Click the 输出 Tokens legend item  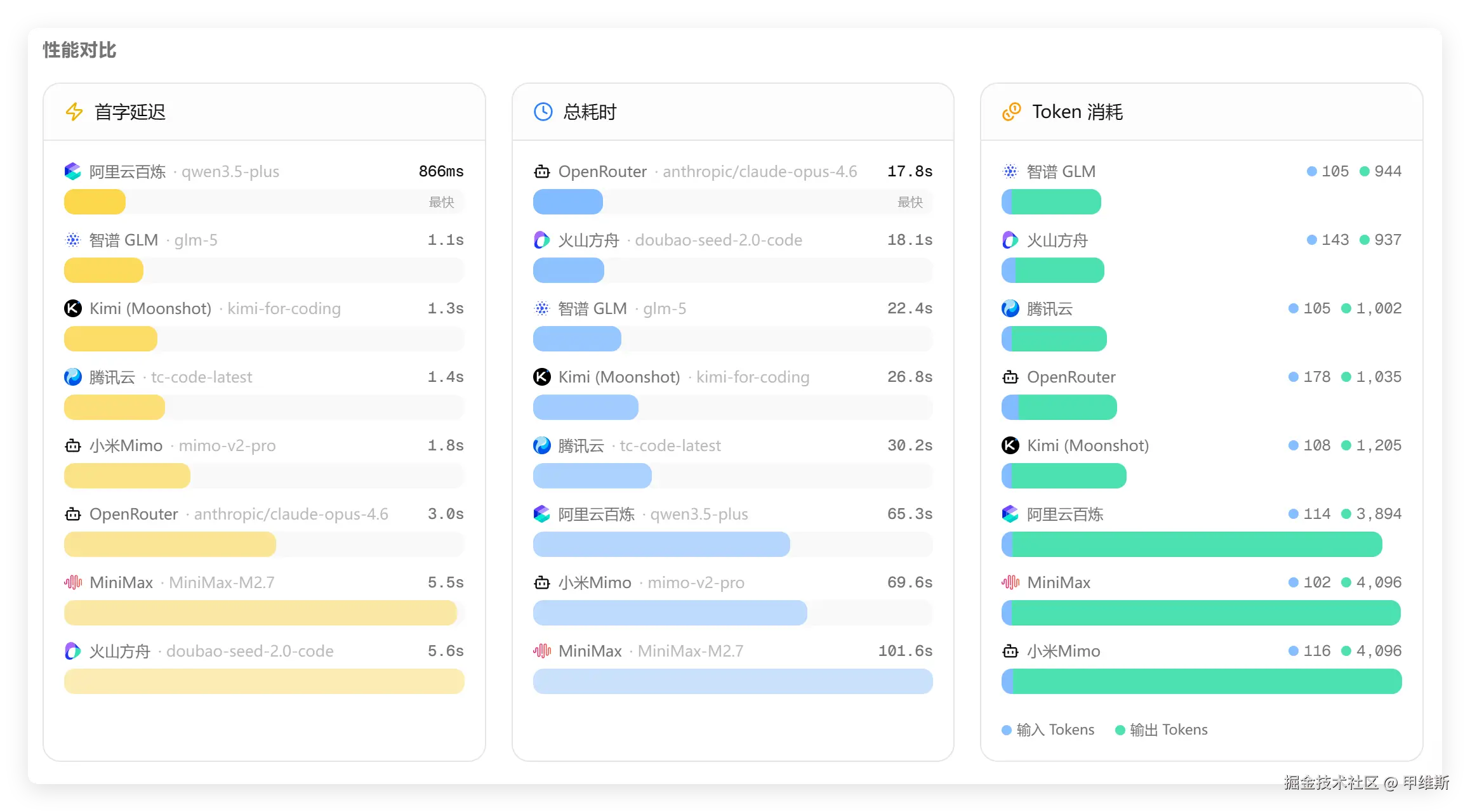click(x=1162, y=730)
